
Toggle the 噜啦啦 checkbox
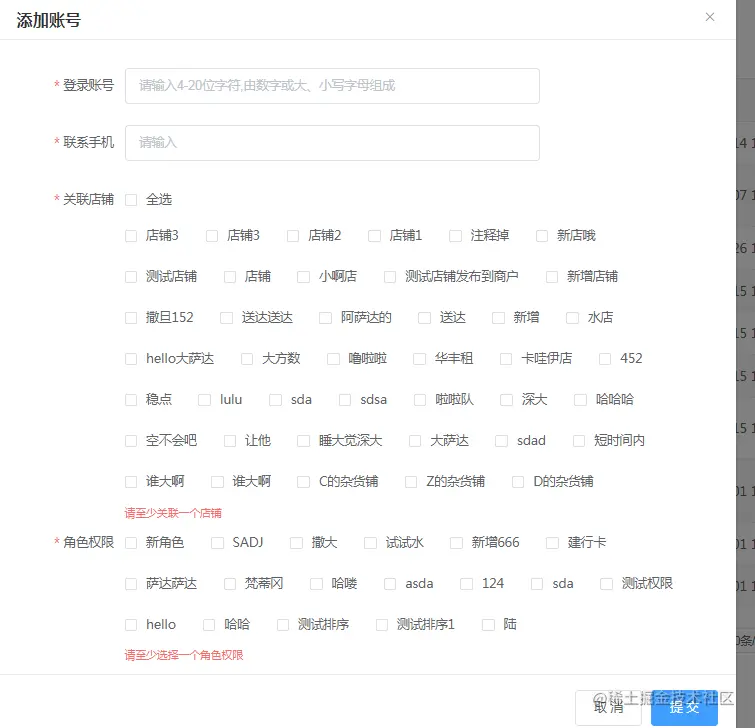(333, 359)
